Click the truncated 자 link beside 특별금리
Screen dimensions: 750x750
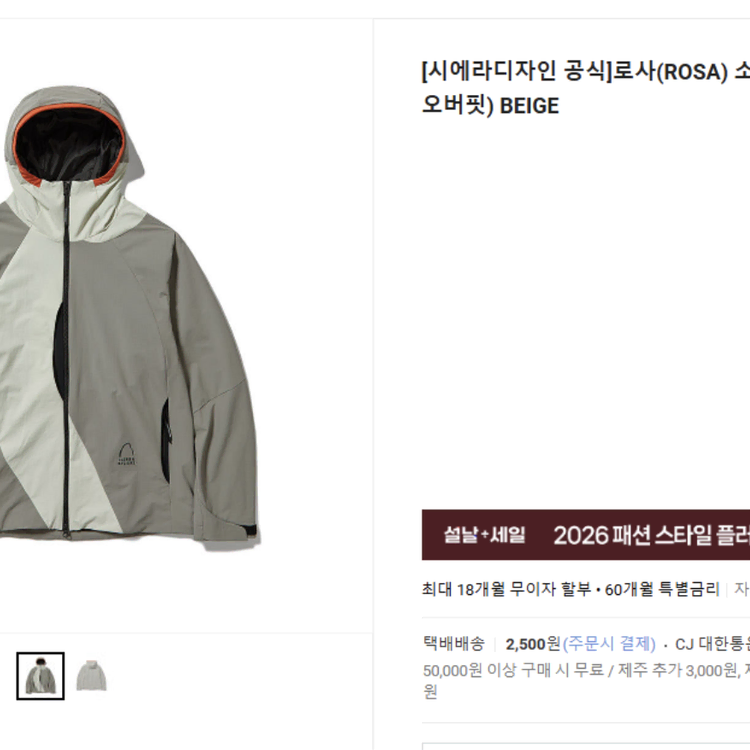click(x=742, y=589)
